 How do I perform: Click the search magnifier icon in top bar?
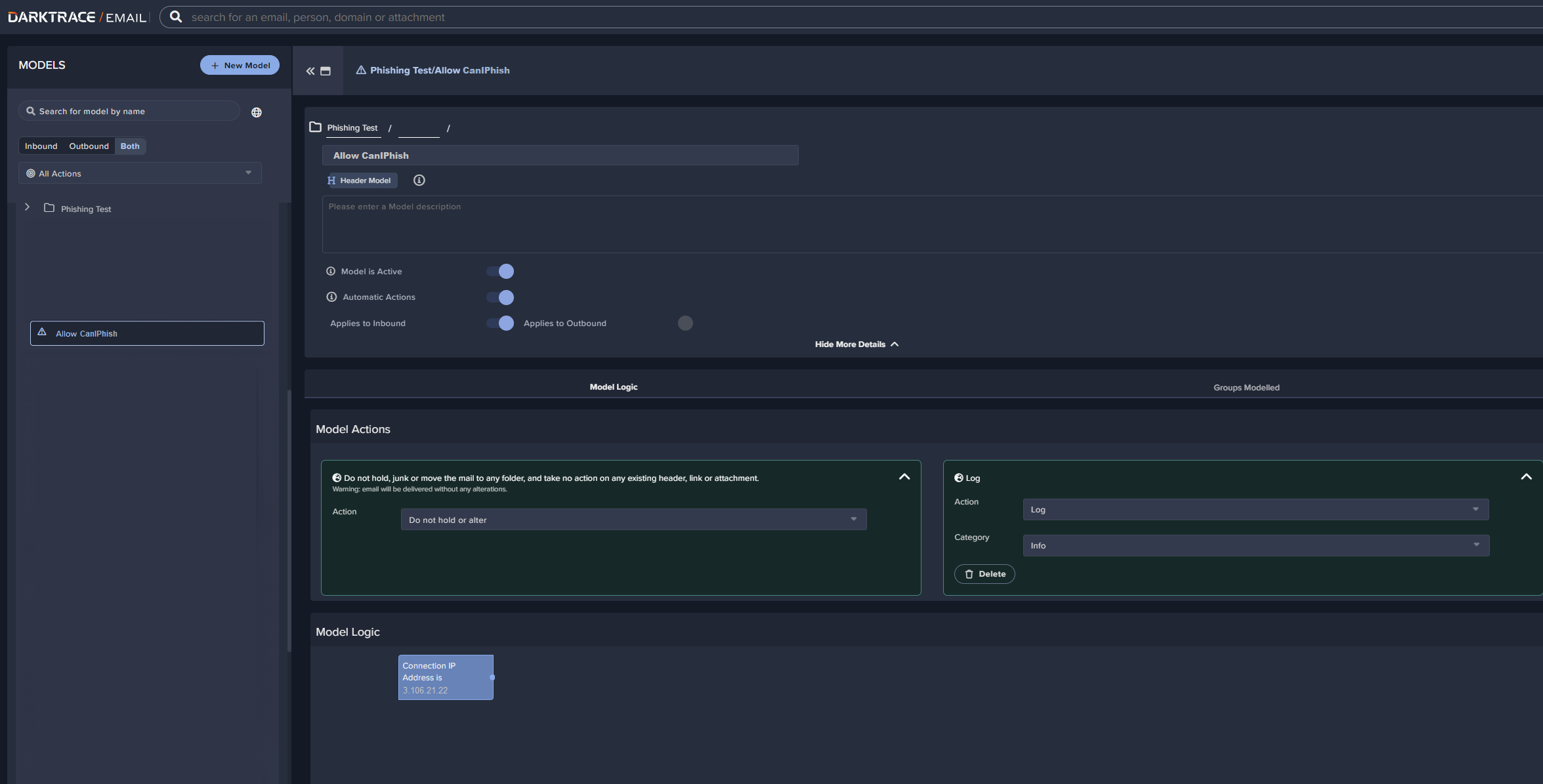tap(176, 17)
